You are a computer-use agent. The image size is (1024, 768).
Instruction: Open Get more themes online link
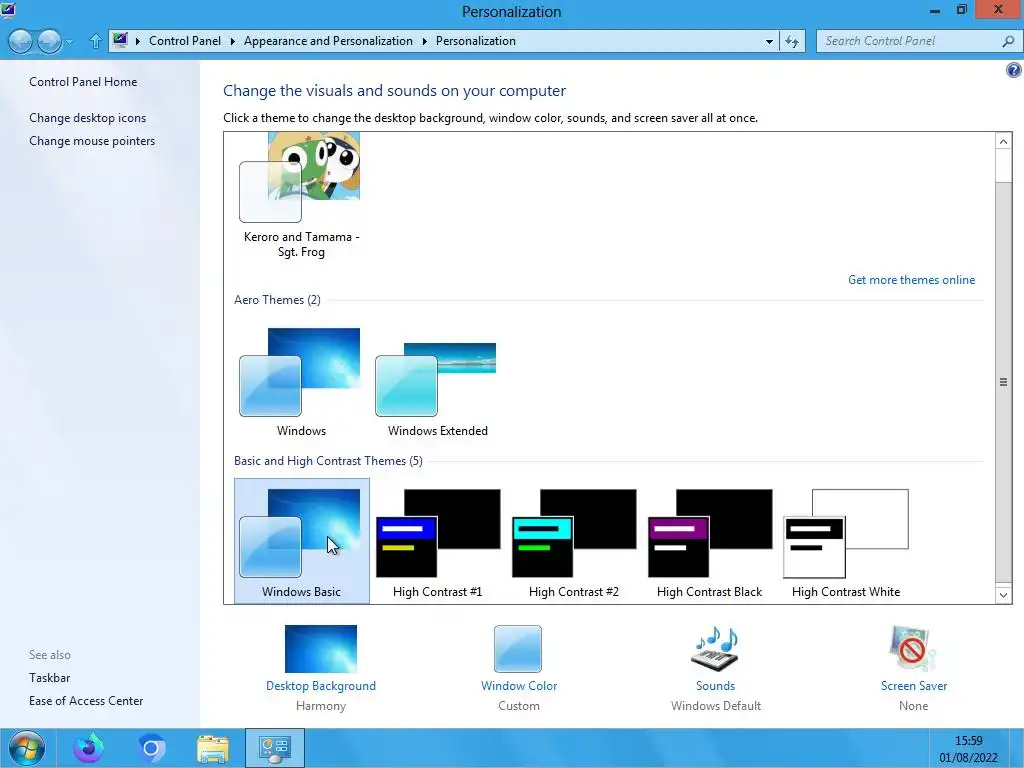[911, 280]
